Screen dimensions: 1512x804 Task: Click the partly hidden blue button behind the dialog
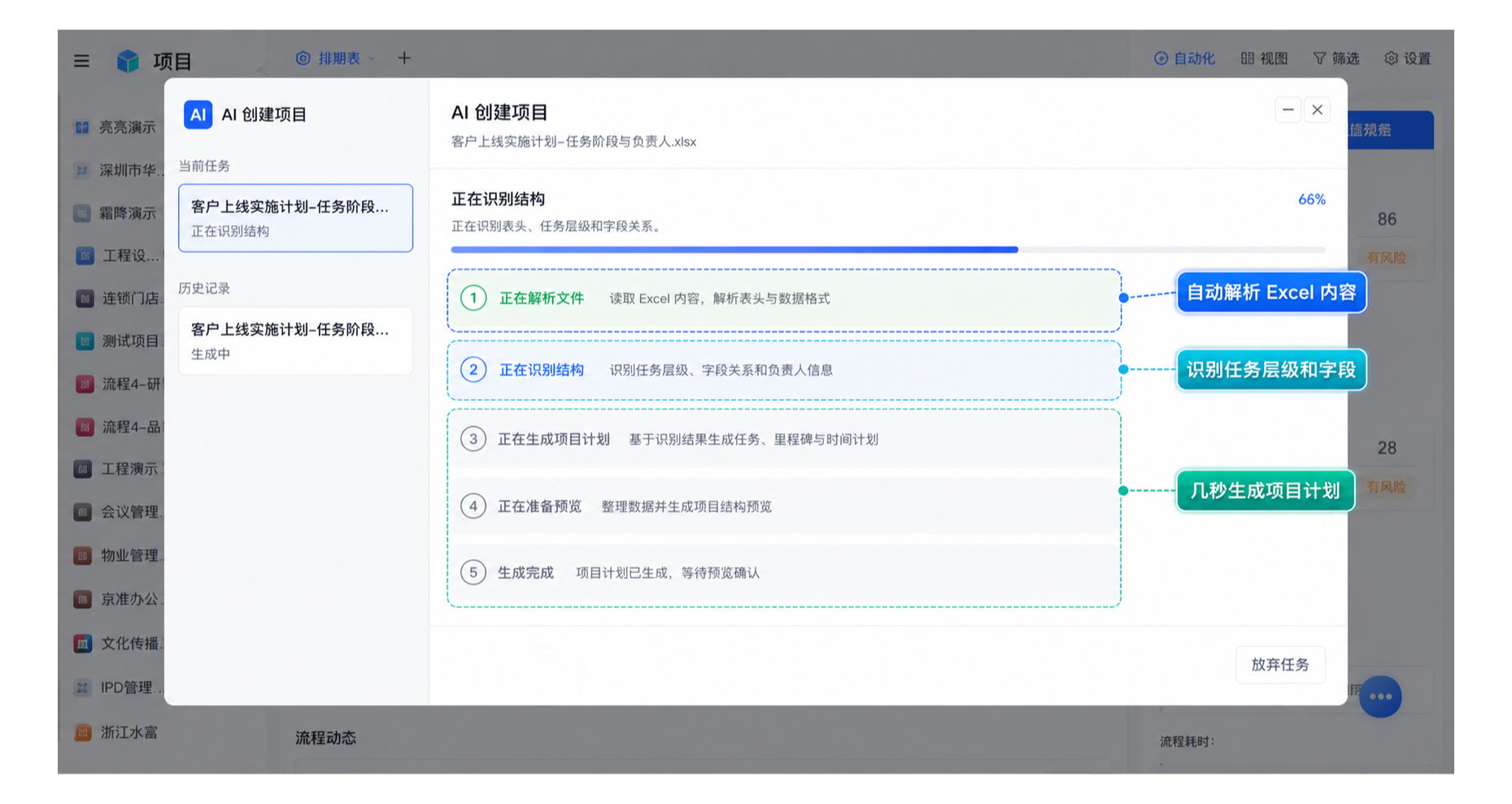click(x=1391, y=130)
